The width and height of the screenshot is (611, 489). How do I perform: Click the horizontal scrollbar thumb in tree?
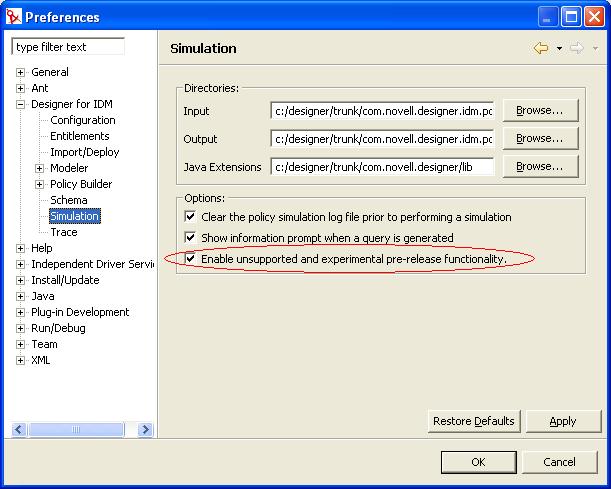pyautogui.click(x=76, y=429)
